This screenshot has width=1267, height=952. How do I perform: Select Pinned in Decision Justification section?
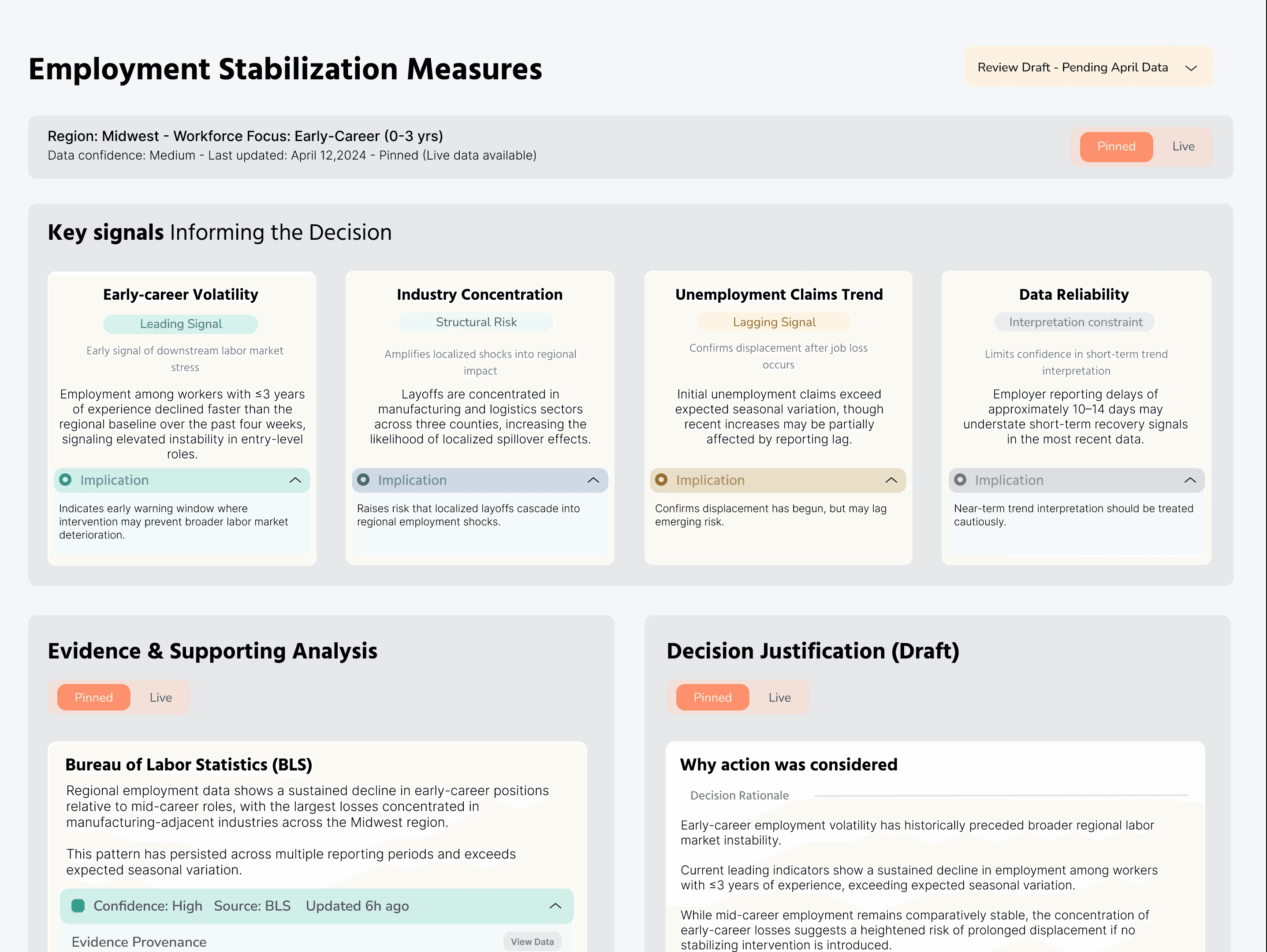coord(712,698)
